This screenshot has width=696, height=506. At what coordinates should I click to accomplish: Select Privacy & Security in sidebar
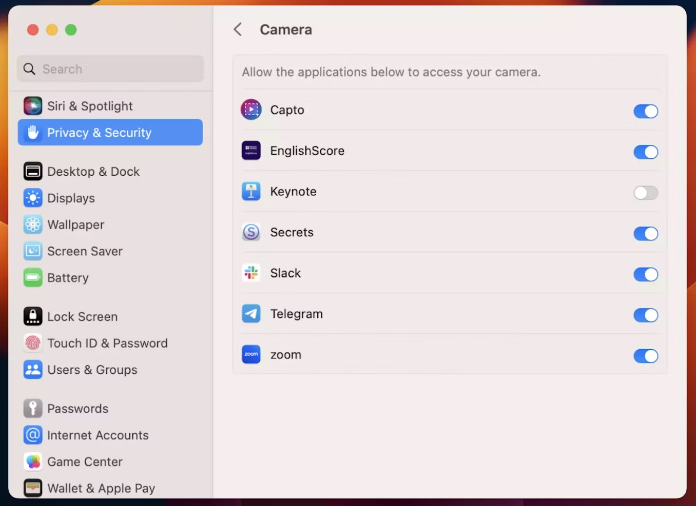(x=110, y=132)
